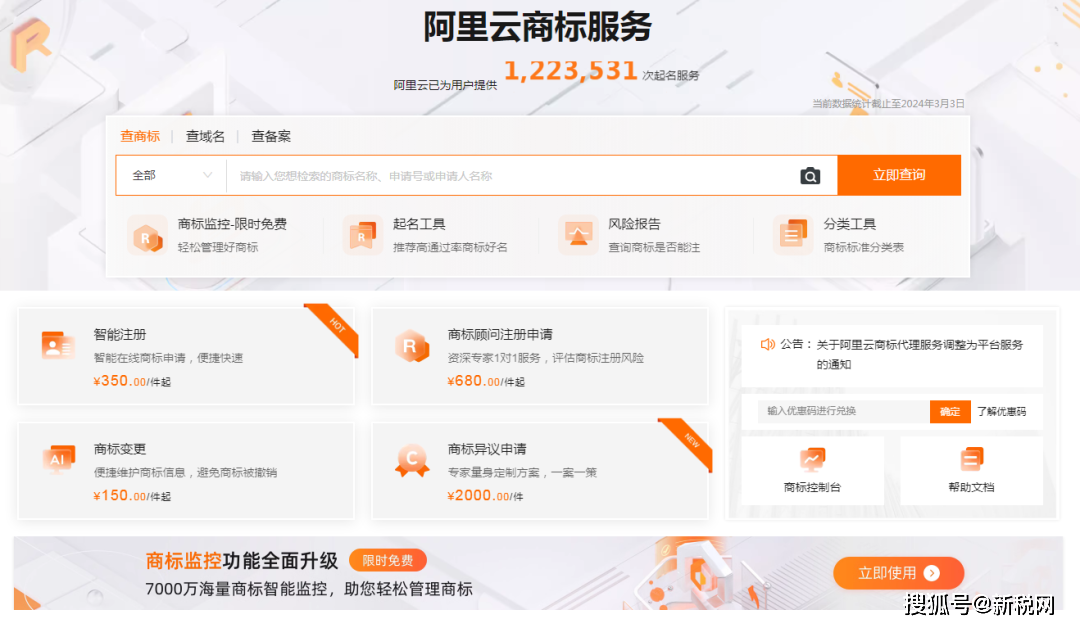Open the 商标控制台 icon
Viewport: 1080px width, 628px height.
[812, 459]
